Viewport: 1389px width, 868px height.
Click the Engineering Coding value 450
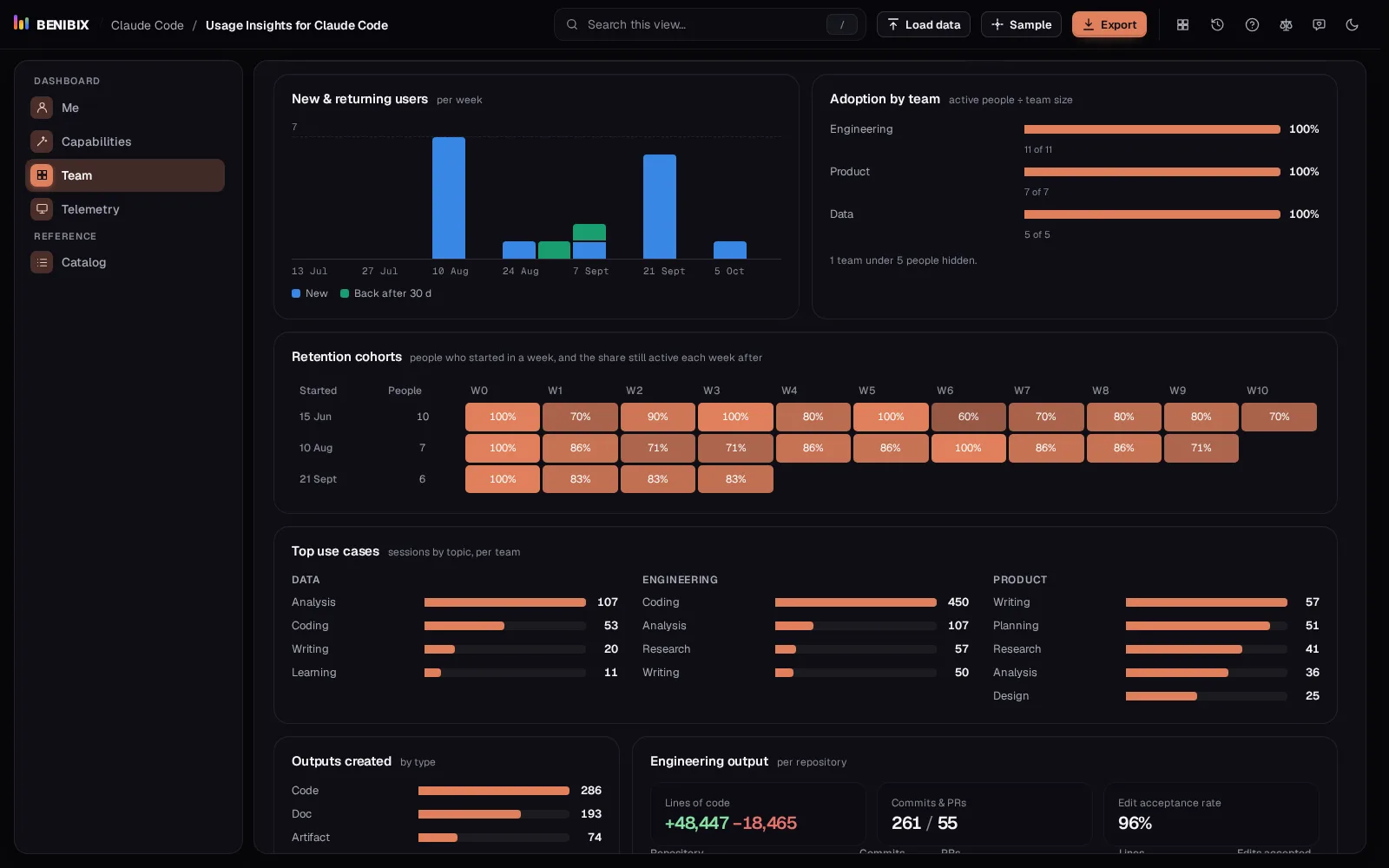click(x=958, y=602)
